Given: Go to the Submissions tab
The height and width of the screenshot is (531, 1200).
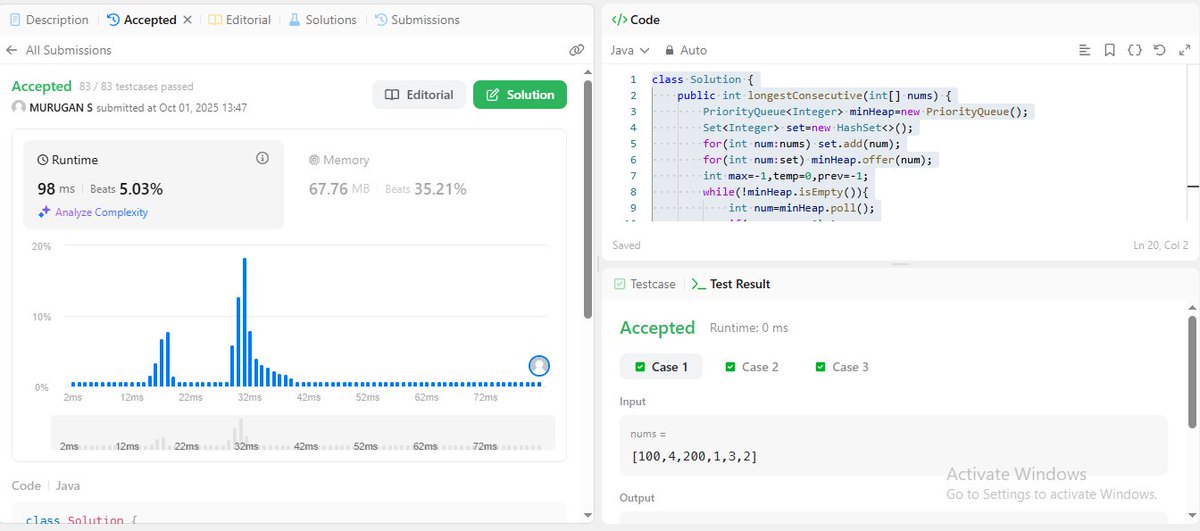Looking at the screenshot, I should (417, 20).
